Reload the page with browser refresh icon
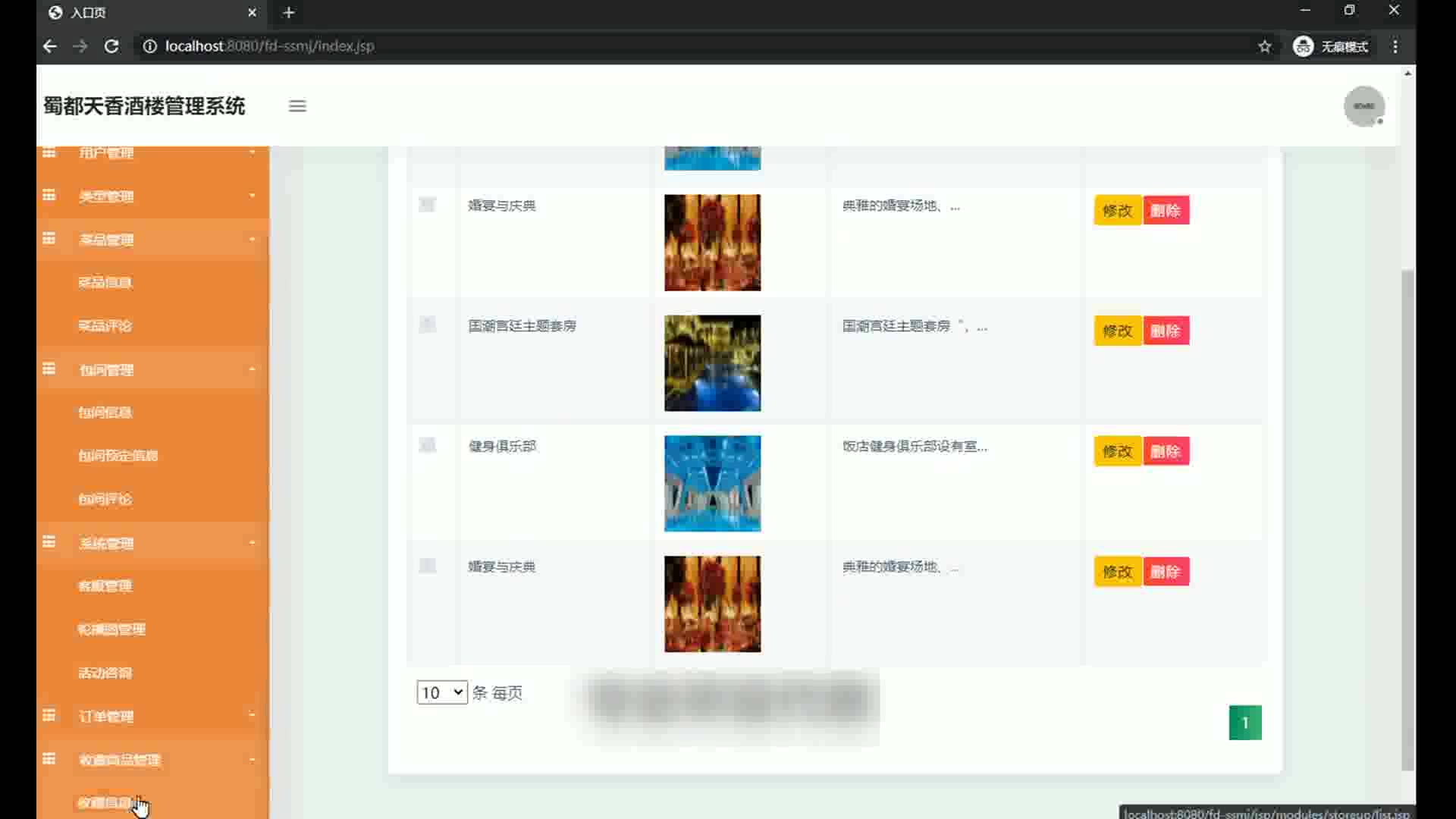 click(x=111, y=46)
